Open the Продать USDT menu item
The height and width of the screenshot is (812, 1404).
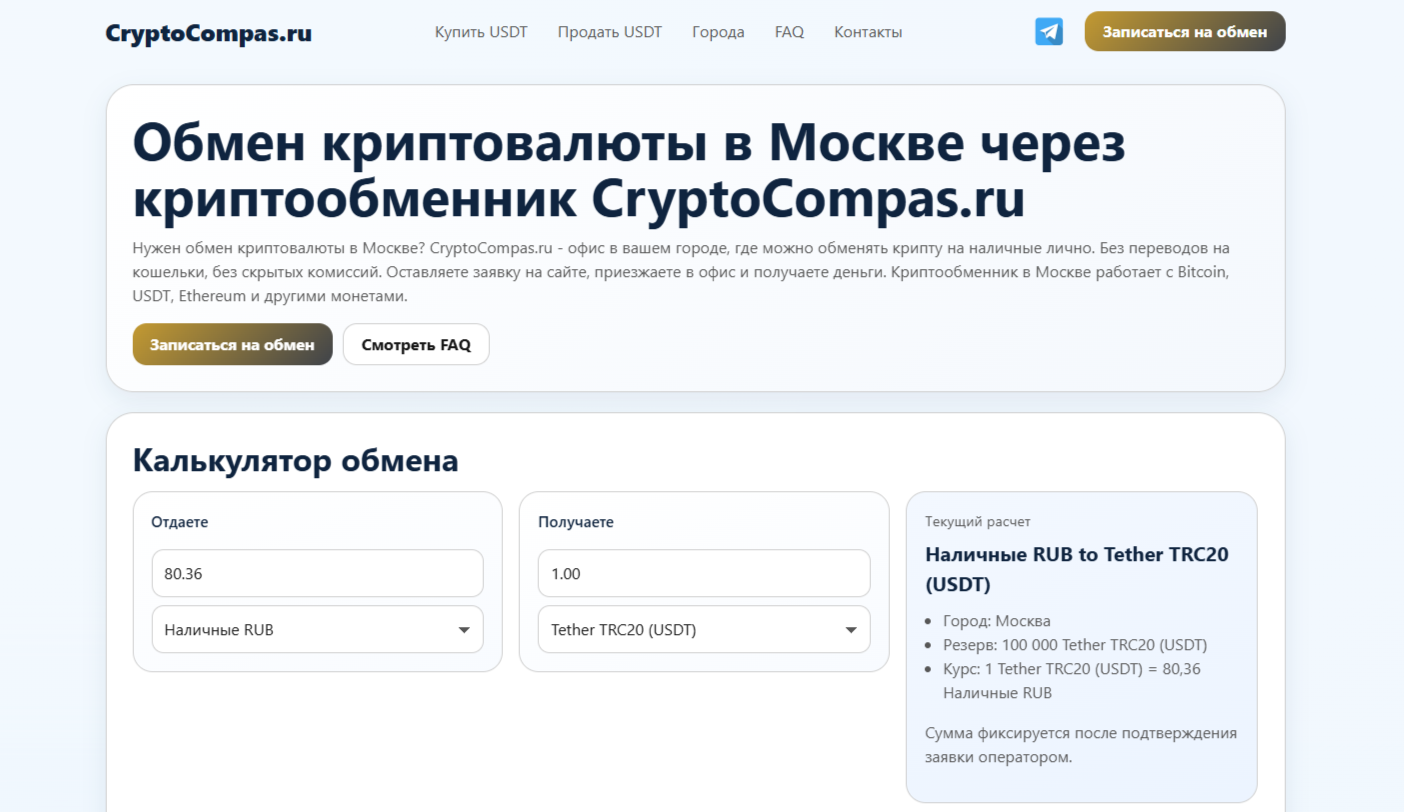tap(609, 32)
